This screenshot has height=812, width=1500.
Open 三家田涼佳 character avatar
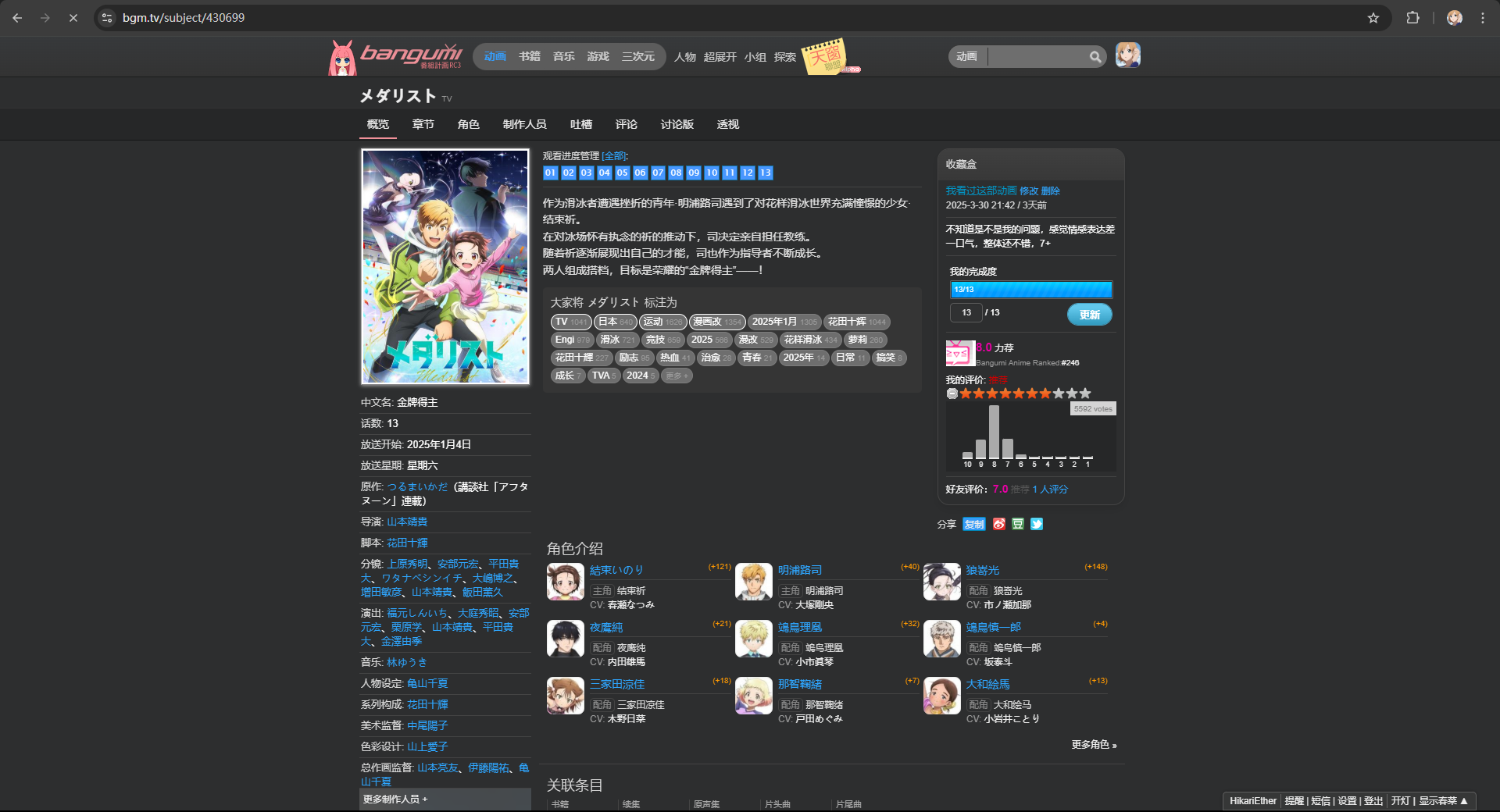[x=566, y=696]
